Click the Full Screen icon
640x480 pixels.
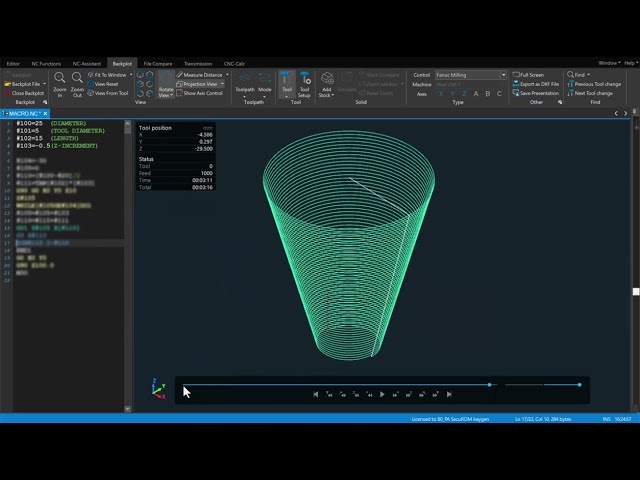coord(516,75)
